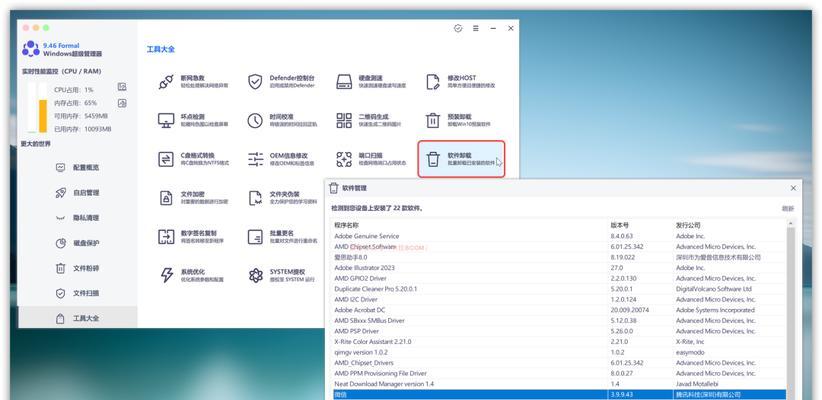Click the scroll-up arrow in software list
The image size is (822, 400).
coord(791,224)
